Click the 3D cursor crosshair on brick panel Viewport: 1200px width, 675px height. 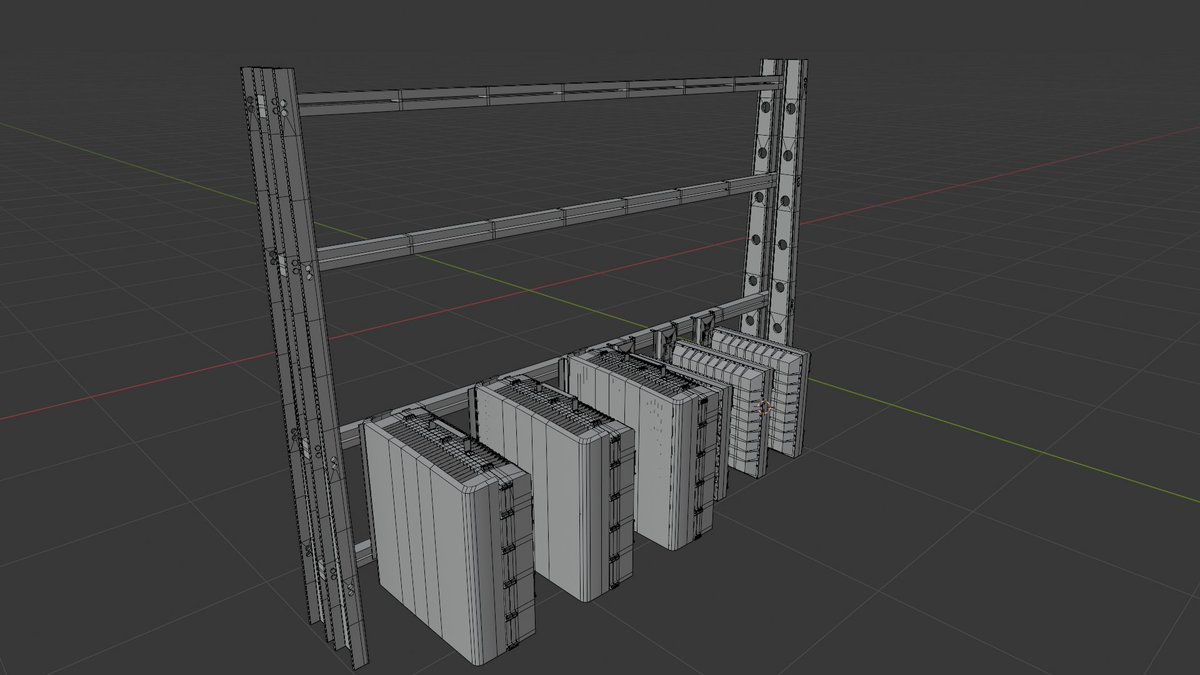tap(765, 407)
